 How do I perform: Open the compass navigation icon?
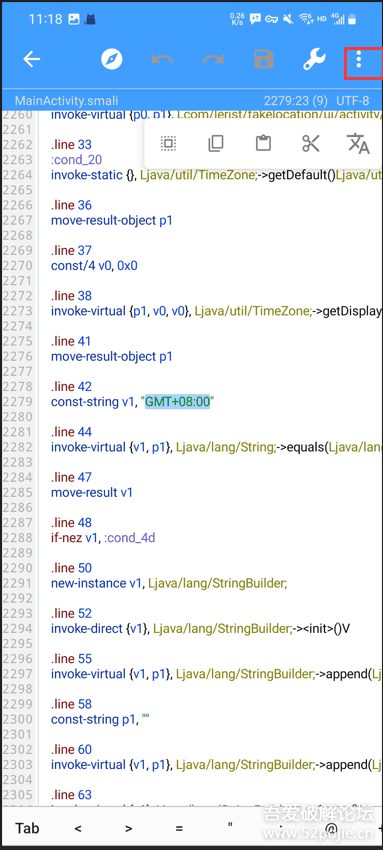tap(112, 59)
